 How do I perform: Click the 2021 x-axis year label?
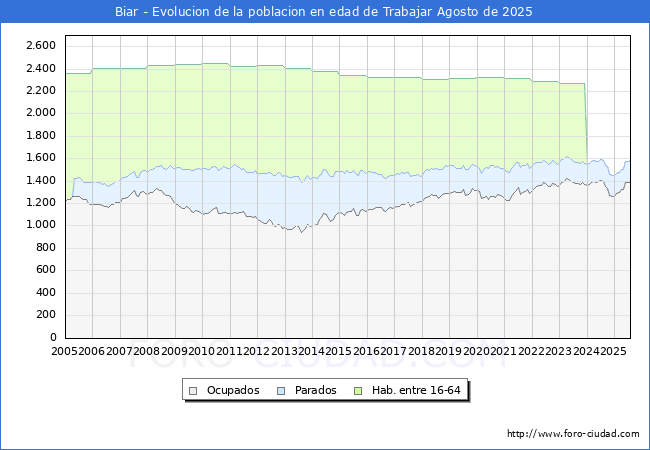coord(504,351)
